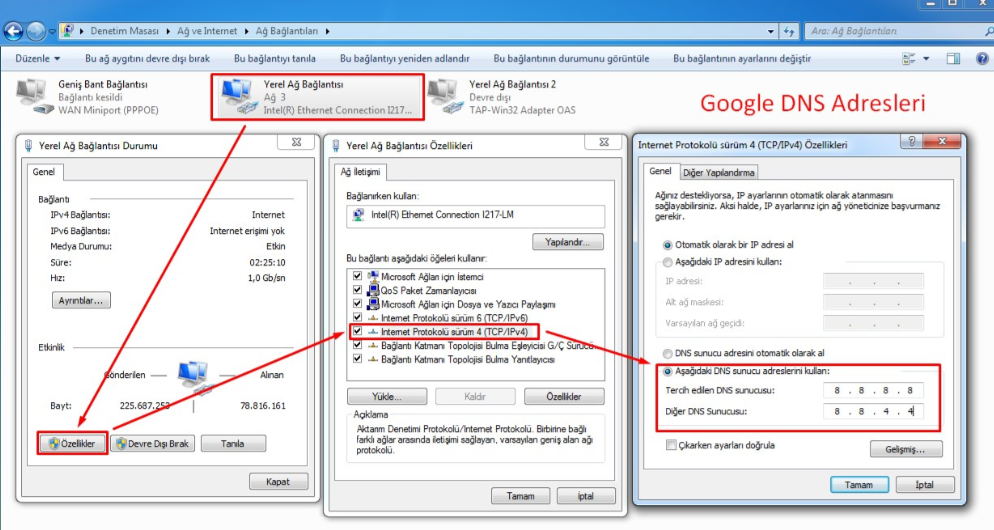
Task: Click Bu bağlantıyı tanıla in toolbar
Action: click(x=275, y=59)
